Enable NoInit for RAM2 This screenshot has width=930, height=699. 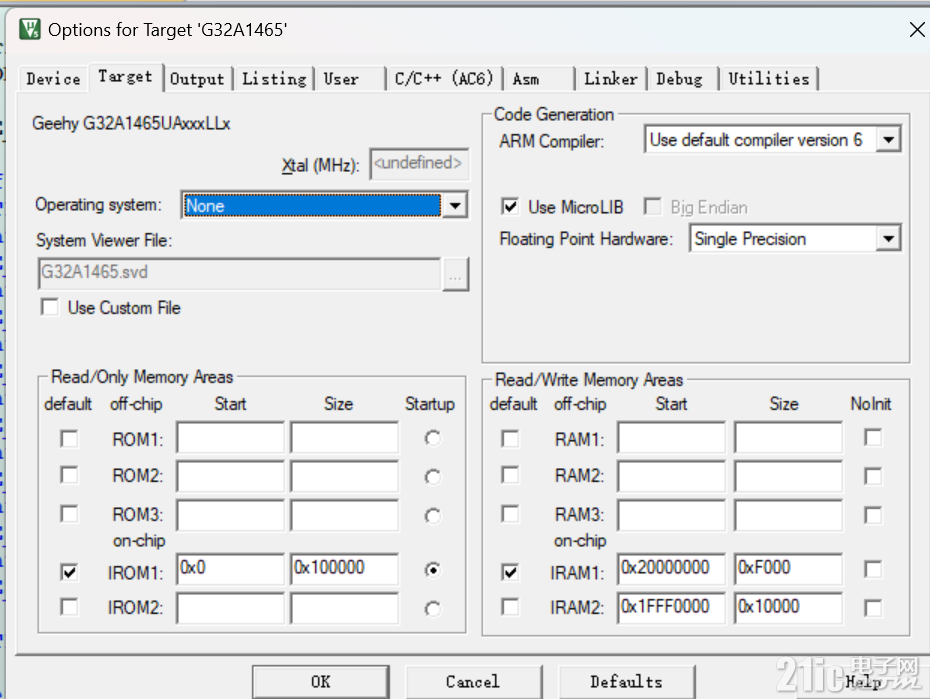(873, 476)
